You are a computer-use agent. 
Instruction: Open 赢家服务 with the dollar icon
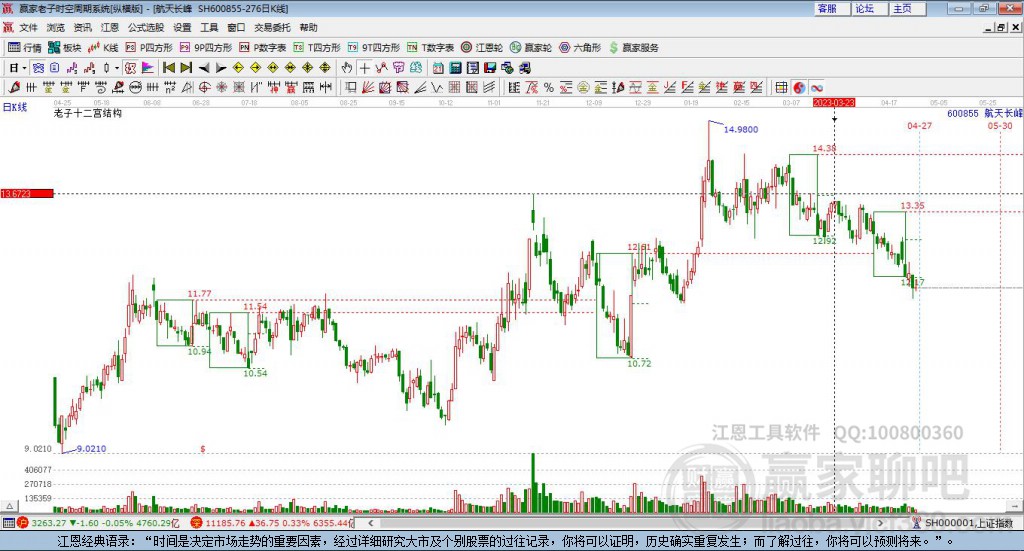(634, 48)
